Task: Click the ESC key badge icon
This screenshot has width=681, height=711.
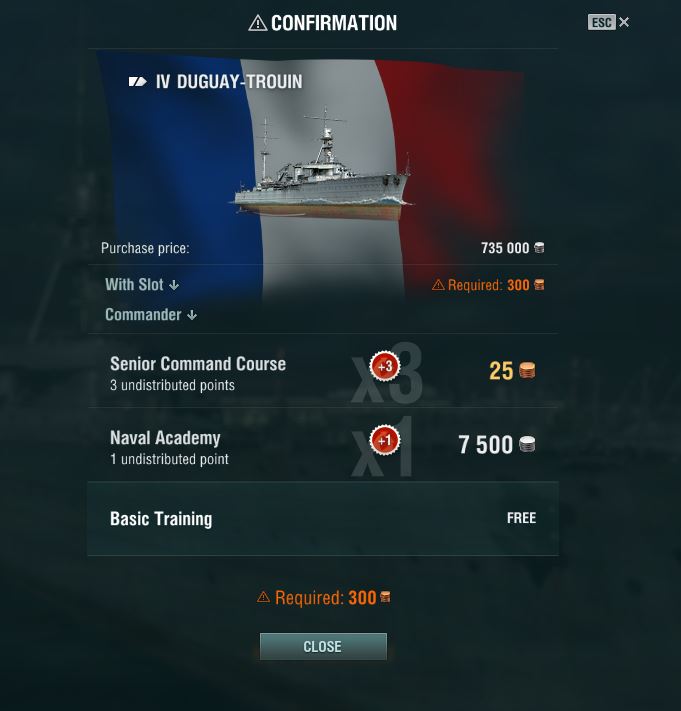Action: 601,22
